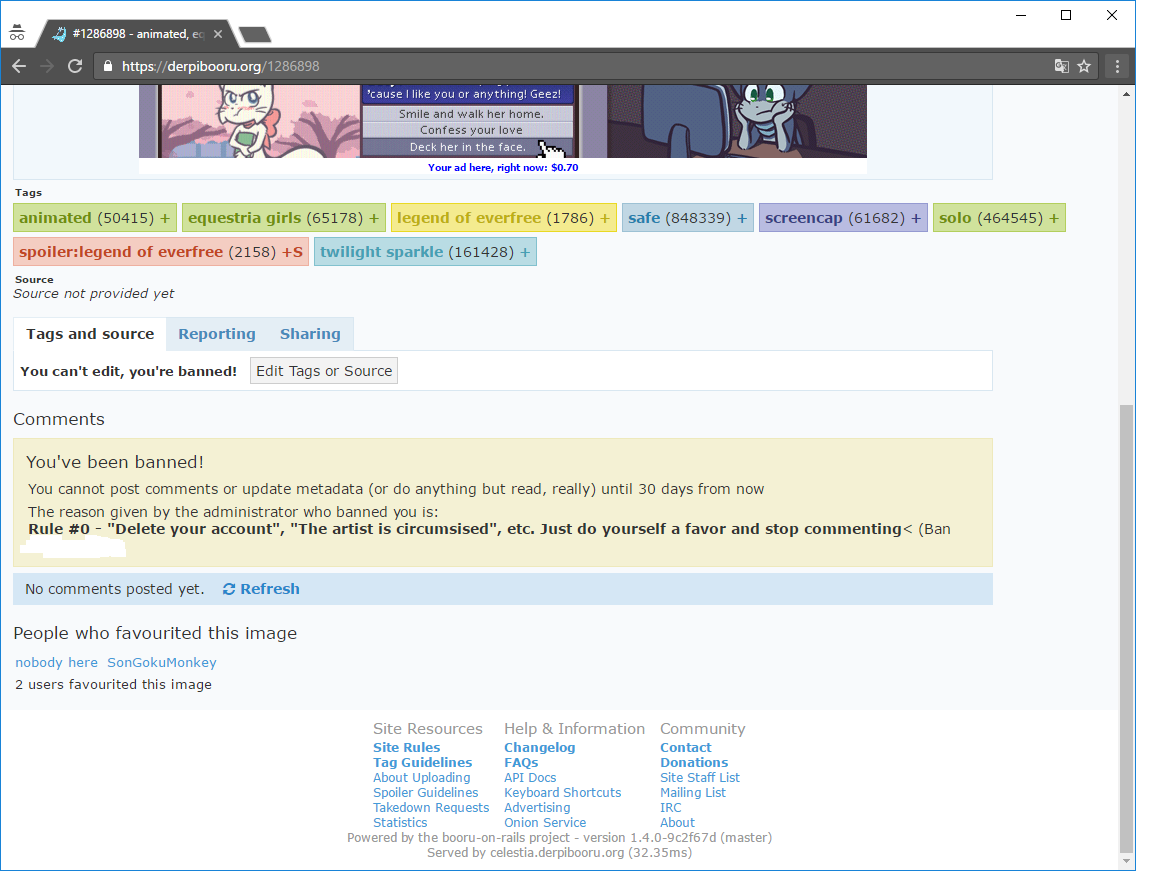The height and width of the screenshot is (871, 1152).
Task: Open Onion Service footer link
Action: (545, 823)
